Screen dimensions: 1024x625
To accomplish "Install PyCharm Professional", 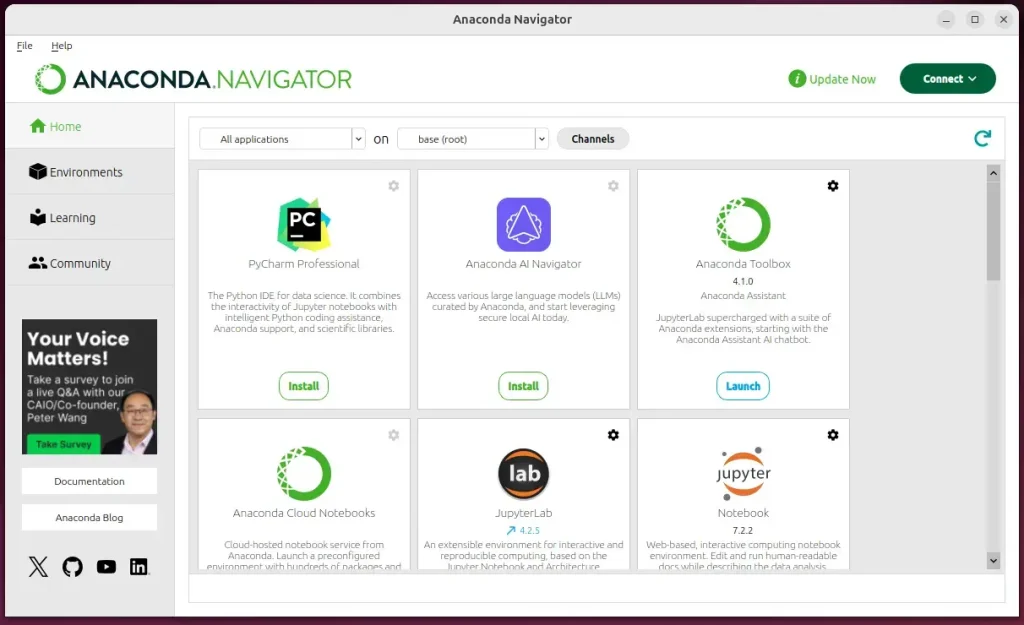I will [304, 386].
